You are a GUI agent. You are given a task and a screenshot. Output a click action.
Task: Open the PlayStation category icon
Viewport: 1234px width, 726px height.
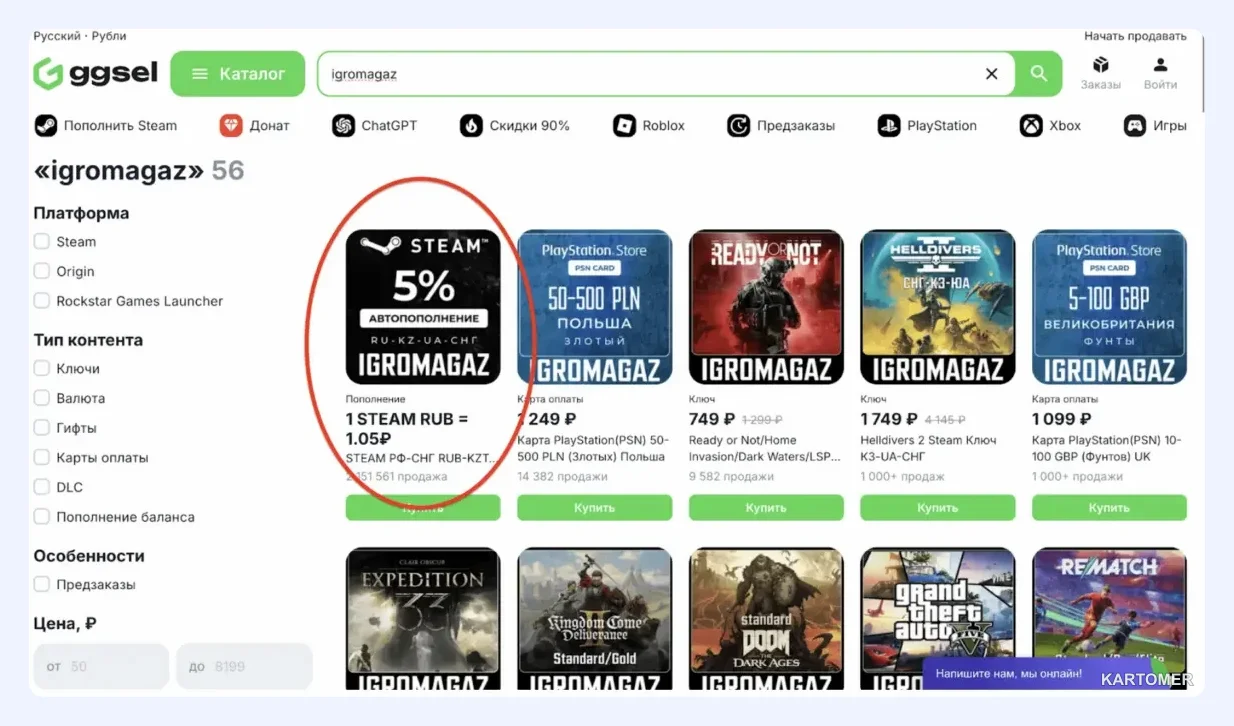pos(889,126)
